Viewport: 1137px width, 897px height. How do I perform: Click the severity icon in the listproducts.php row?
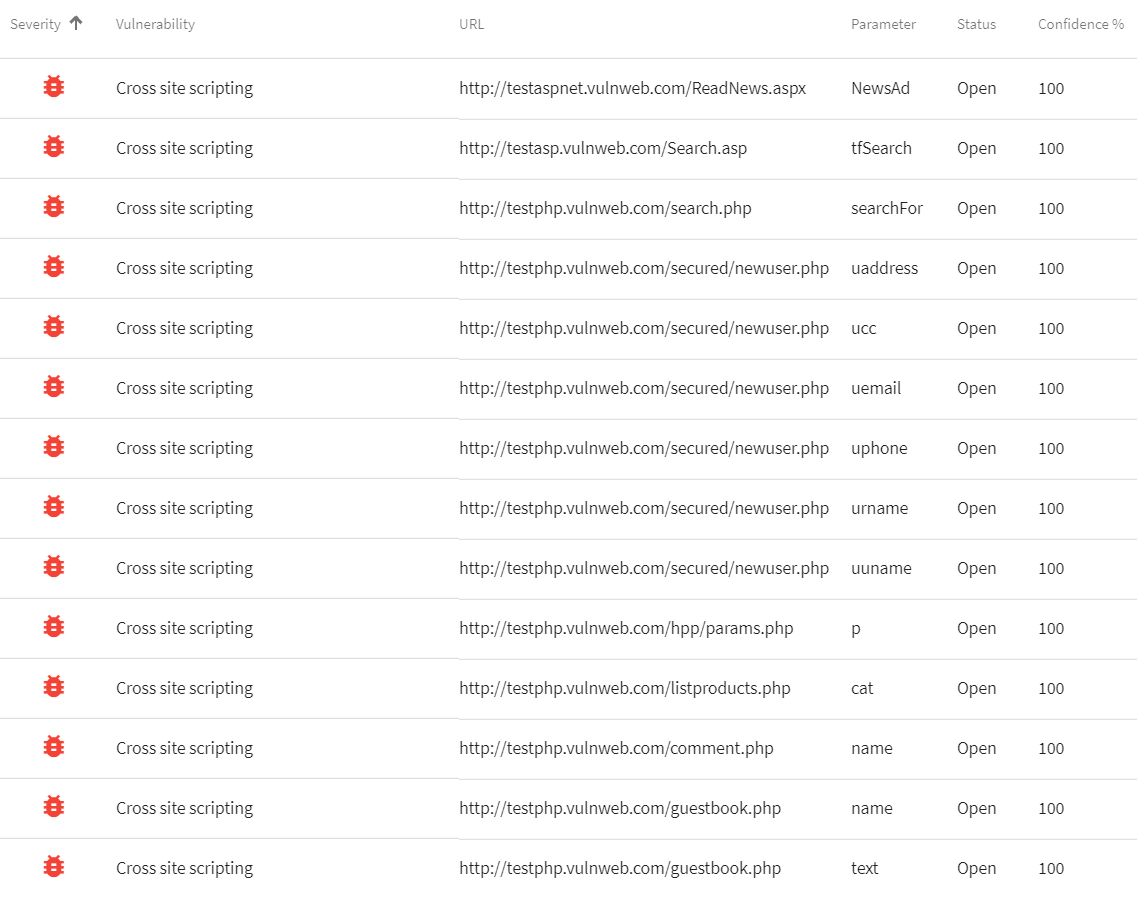pyautogui.click(x=54, y=688)
